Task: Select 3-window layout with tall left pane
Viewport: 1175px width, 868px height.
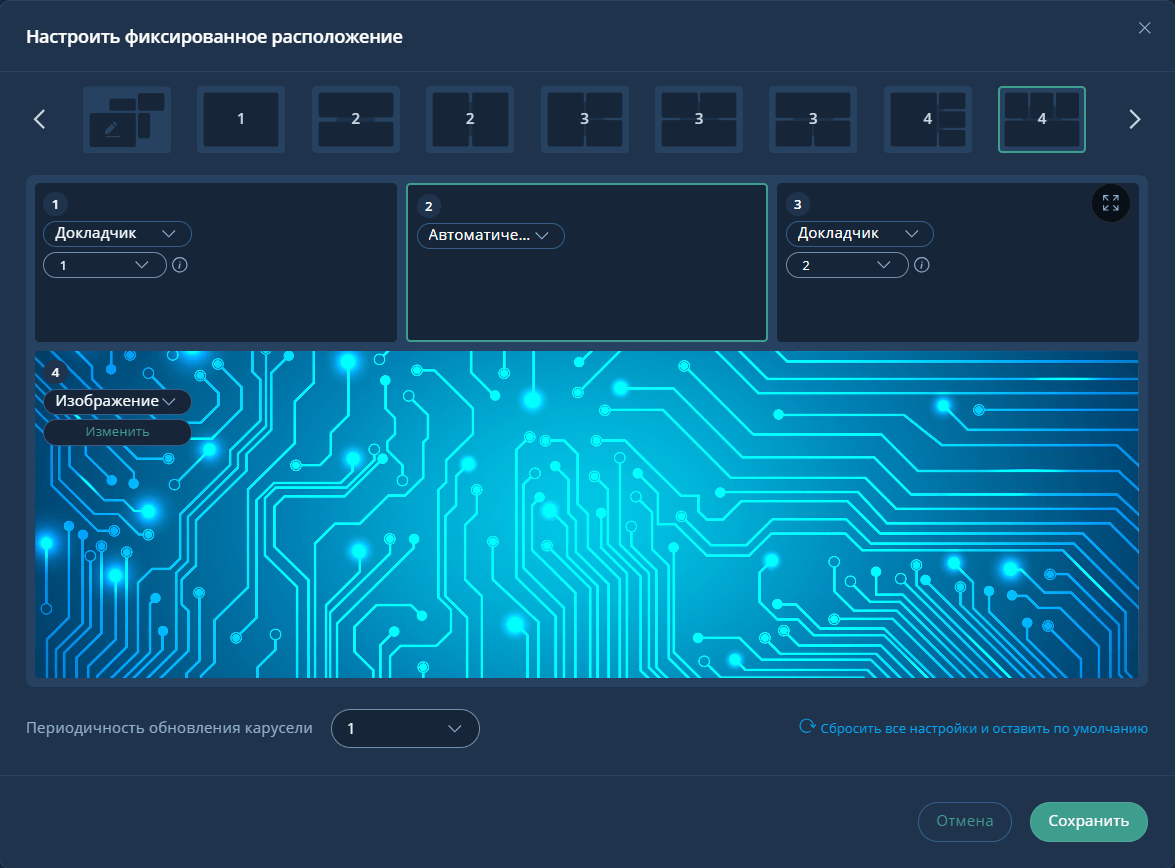Action: 584,119
